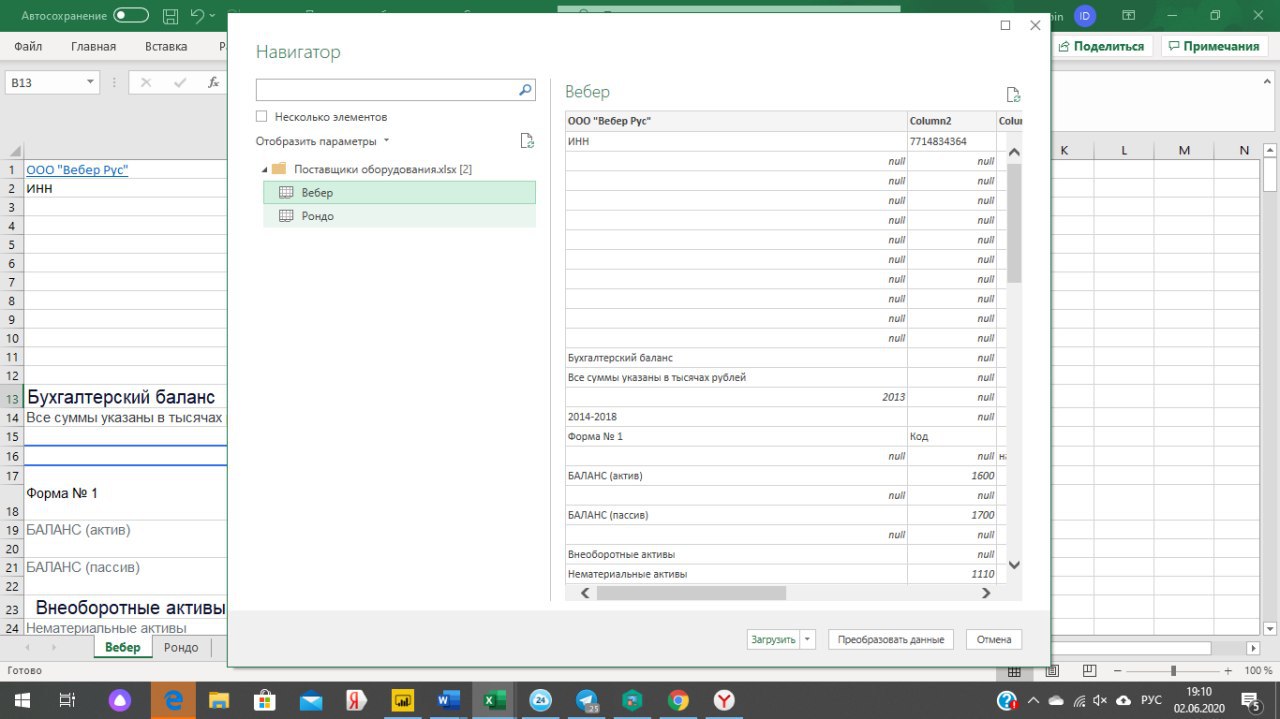This screenshot has height=719, width=1280.
Task: Click the Page Layout view icon in status bar
Action: (1052, 671)
